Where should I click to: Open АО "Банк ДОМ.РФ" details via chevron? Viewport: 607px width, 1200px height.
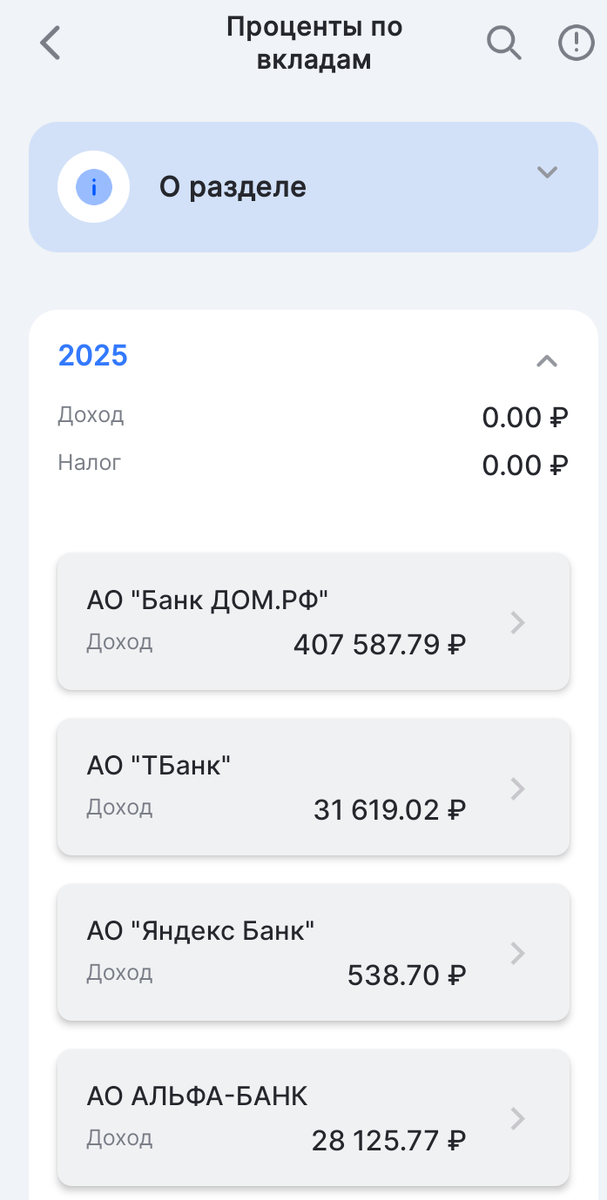point(516,622)
